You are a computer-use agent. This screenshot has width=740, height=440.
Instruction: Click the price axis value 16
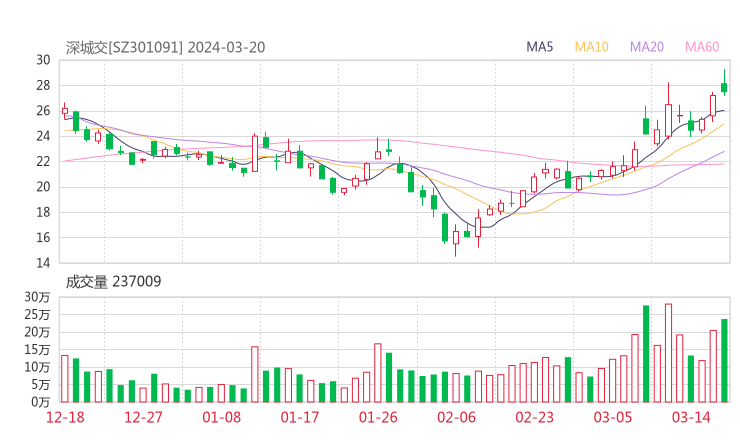pos(43,237)
